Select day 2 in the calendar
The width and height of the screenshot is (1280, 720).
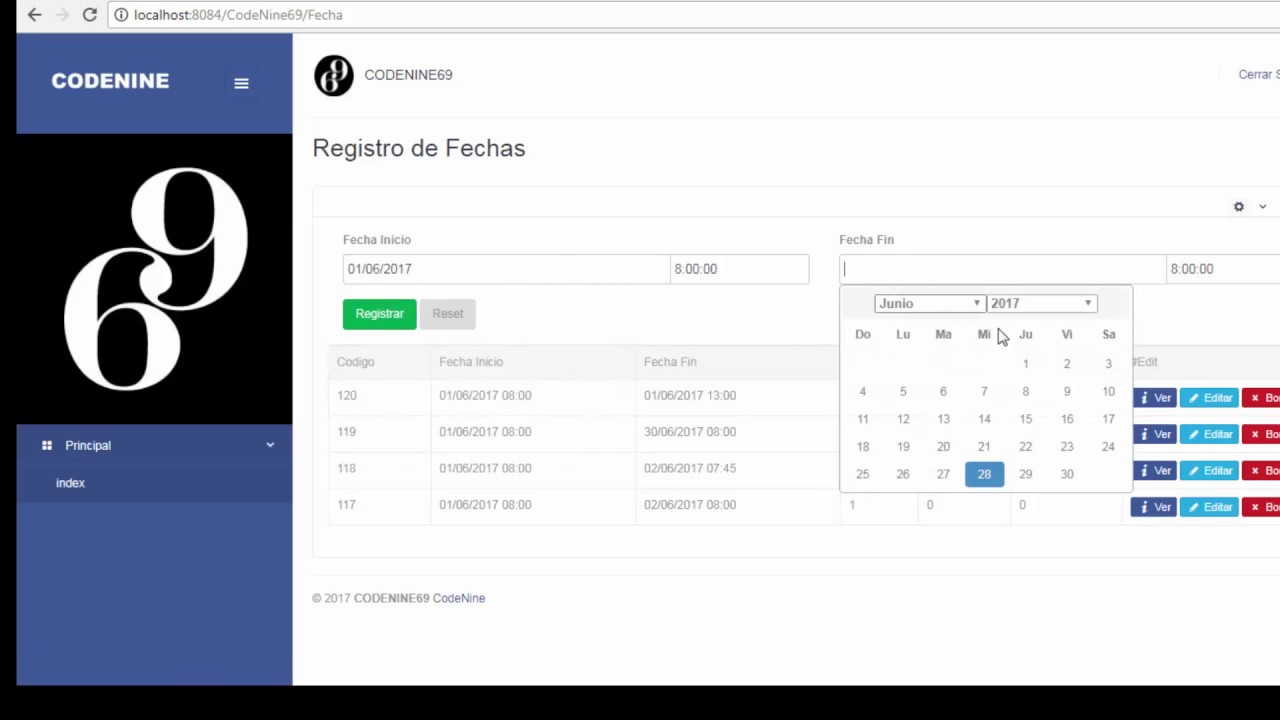tap(1067, 364)
